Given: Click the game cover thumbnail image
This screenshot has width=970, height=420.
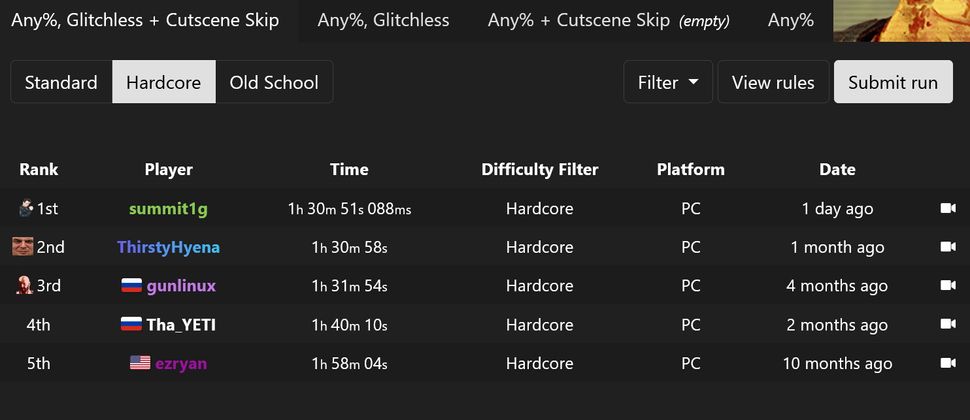Looking at the screenshot, I should tap(902, 20).
